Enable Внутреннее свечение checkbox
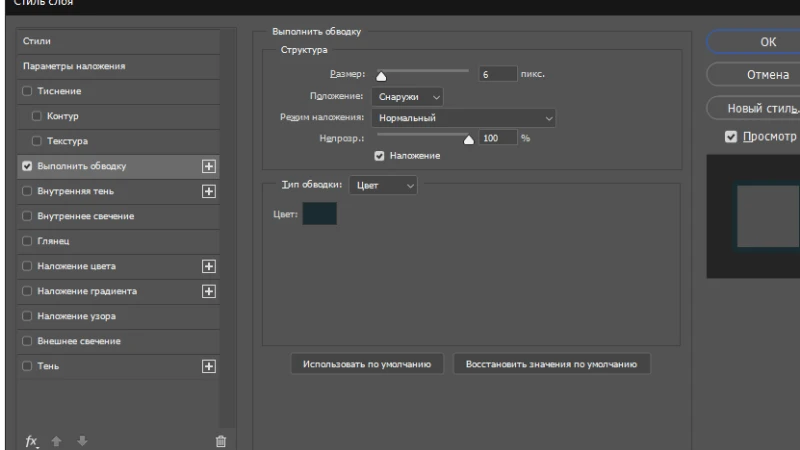Image resolution: width=800 pixels, height=450 pixels. [27, 216]
